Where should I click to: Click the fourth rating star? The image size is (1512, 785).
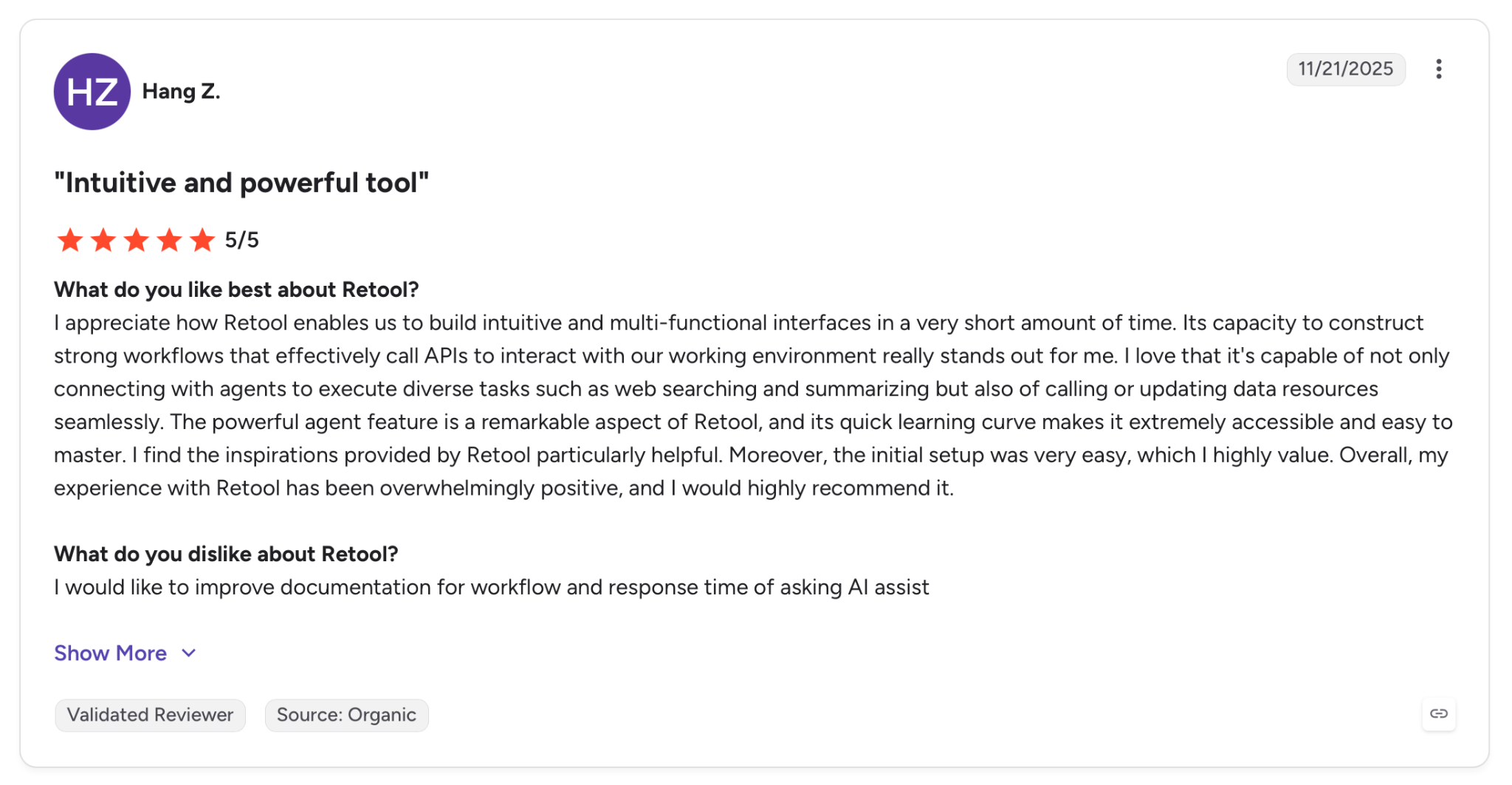(169, 240)
